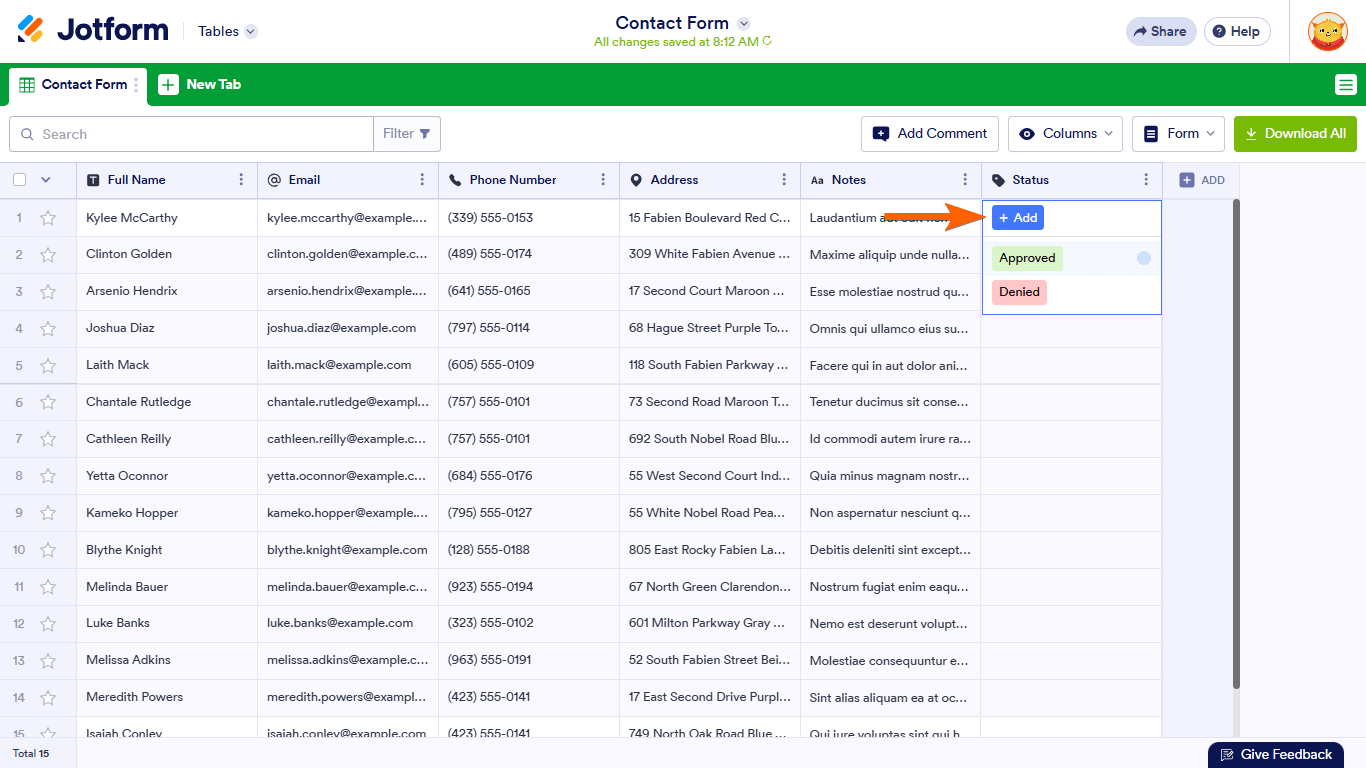
Task: Tick the select-all rows checkbox
Action: pos(19,180)
